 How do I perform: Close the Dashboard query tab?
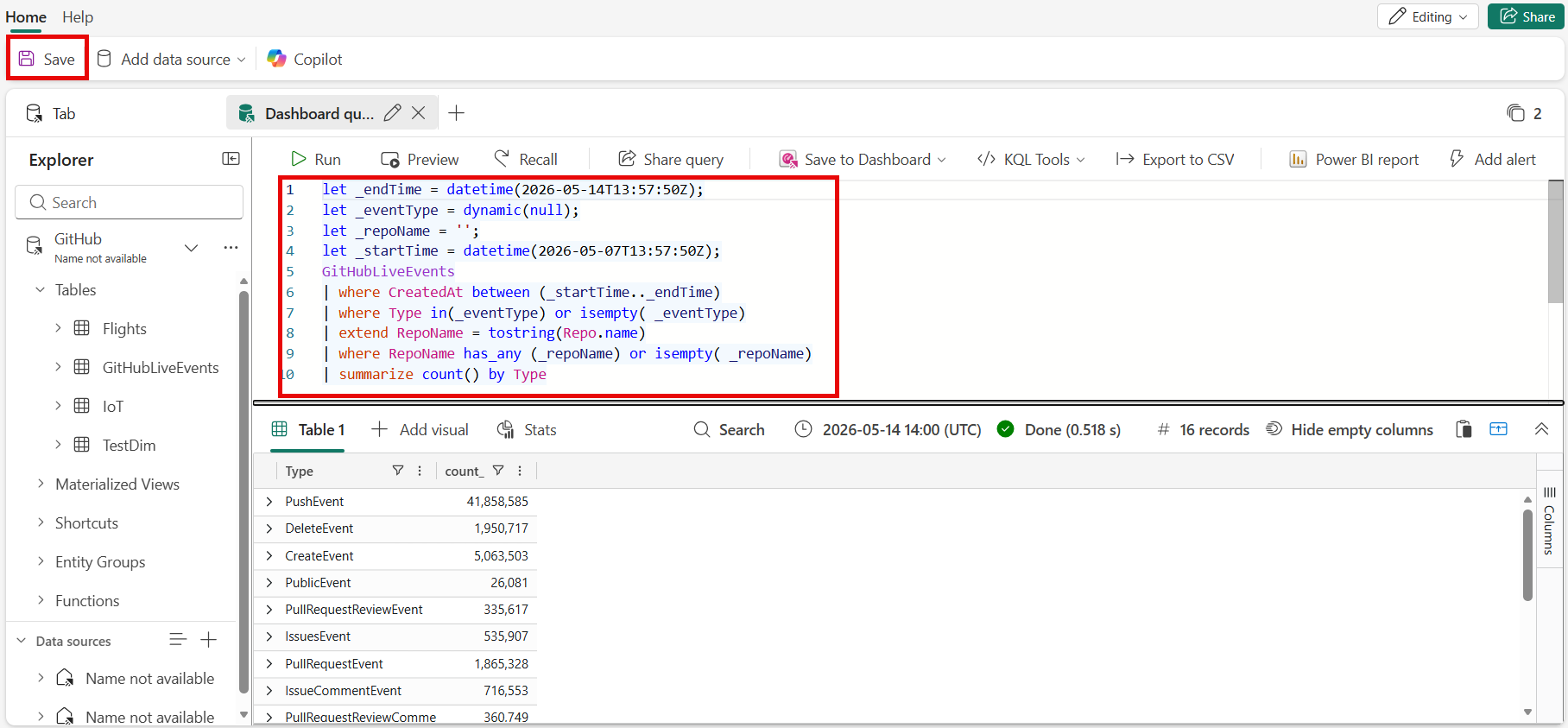[x=419, y=113]
